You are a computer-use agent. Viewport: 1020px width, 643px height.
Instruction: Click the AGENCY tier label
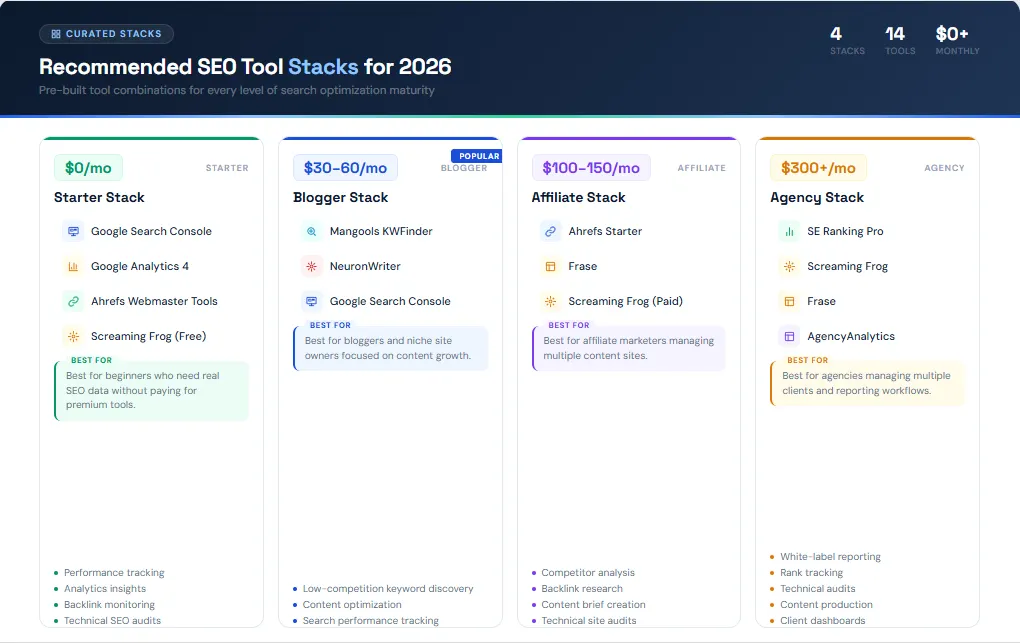pyautogui.click(x=944, y=168)
